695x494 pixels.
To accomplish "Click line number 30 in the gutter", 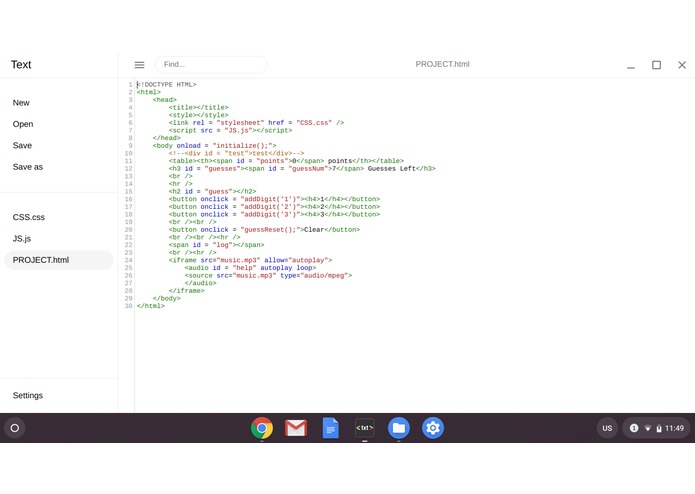I will 129,306.
